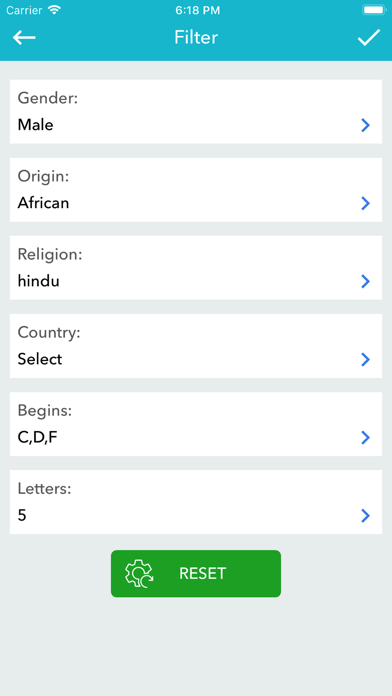Select the Male gender value
The height and width of the screenshot is (696, 392).
pos(36,125)
